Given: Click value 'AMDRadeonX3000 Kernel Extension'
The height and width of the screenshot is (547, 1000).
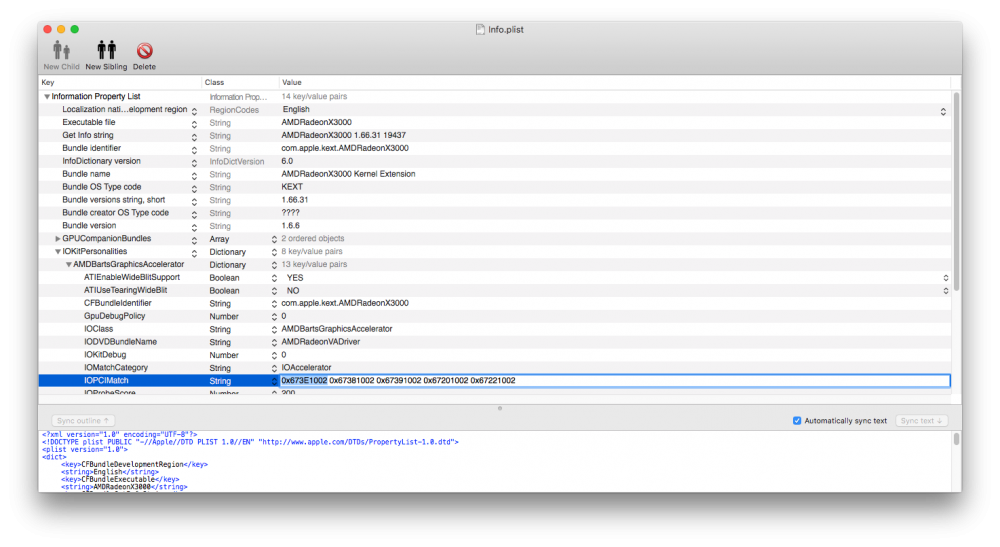Looking at the screenshot, I should tap(348, 174).
